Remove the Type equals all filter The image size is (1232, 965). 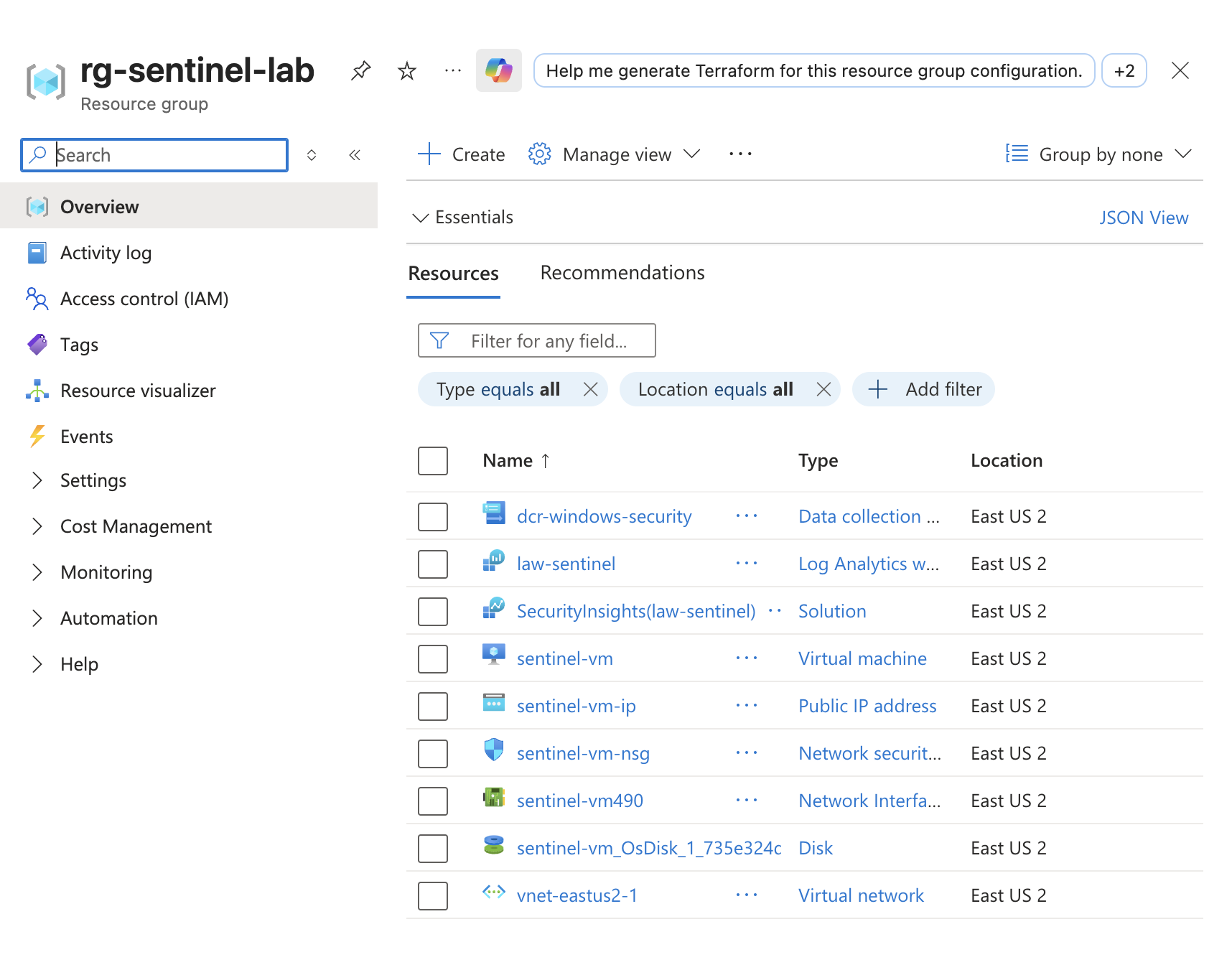click(591, 389)
